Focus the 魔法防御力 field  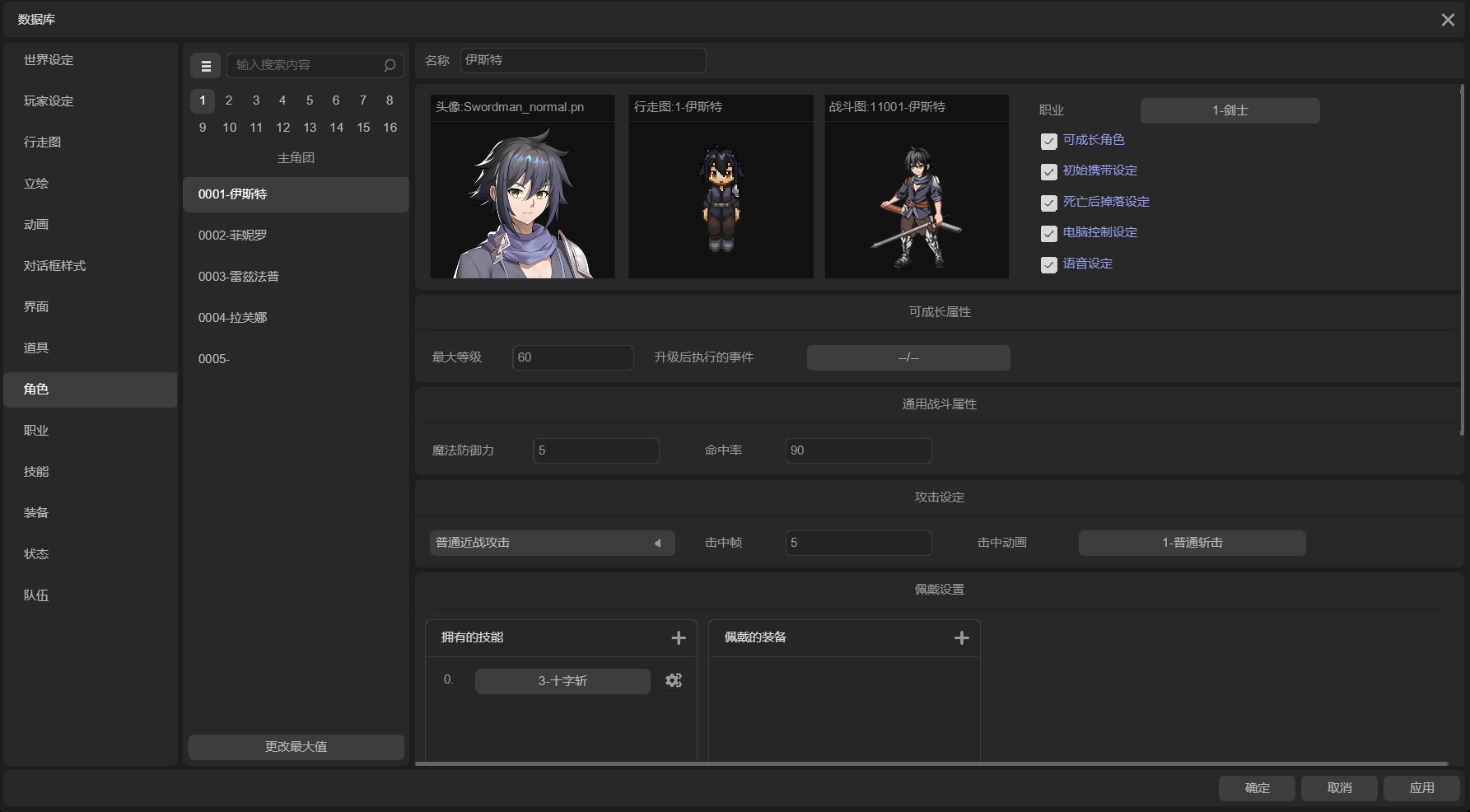coord(596,450)
